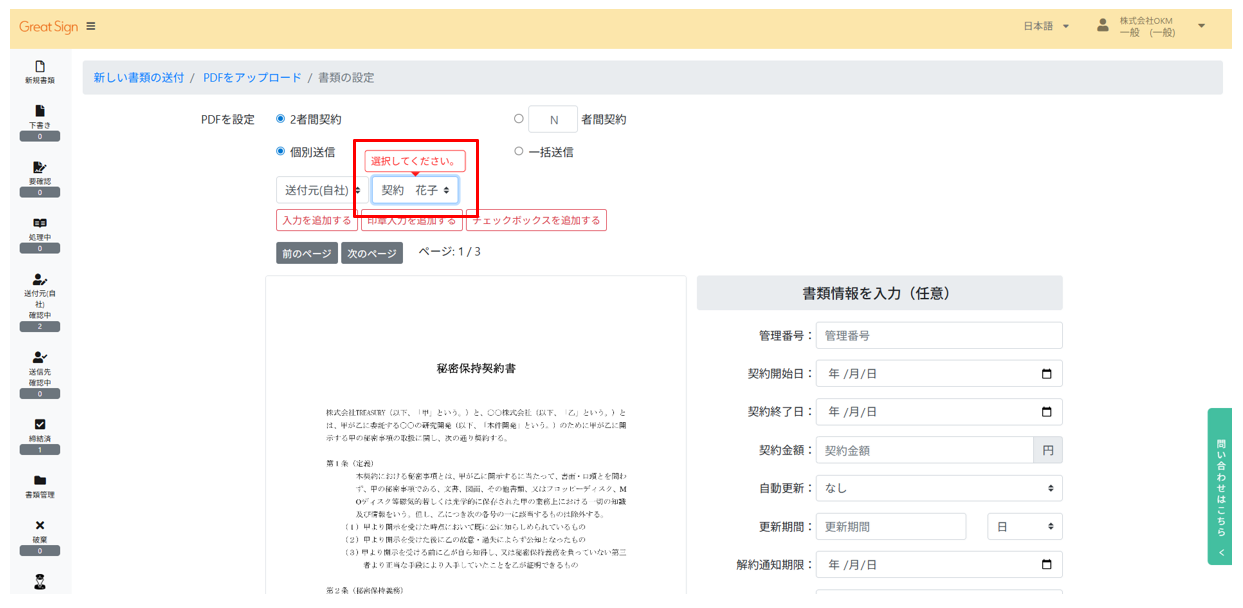Screen dimensions: 1243x608
Task: Open the 契約 花子 signer dropdown
Action: click(415, 189)
